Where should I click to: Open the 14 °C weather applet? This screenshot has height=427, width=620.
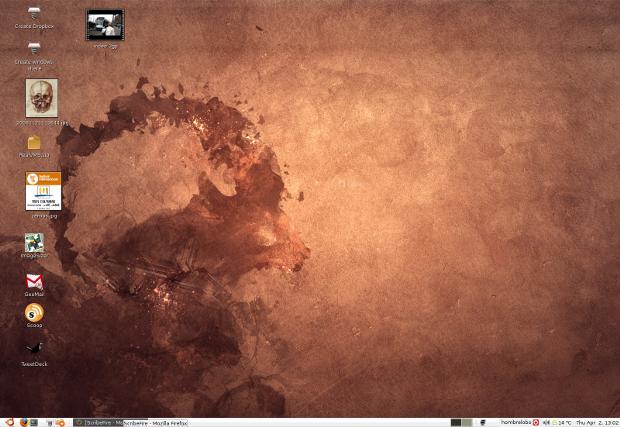562,423
